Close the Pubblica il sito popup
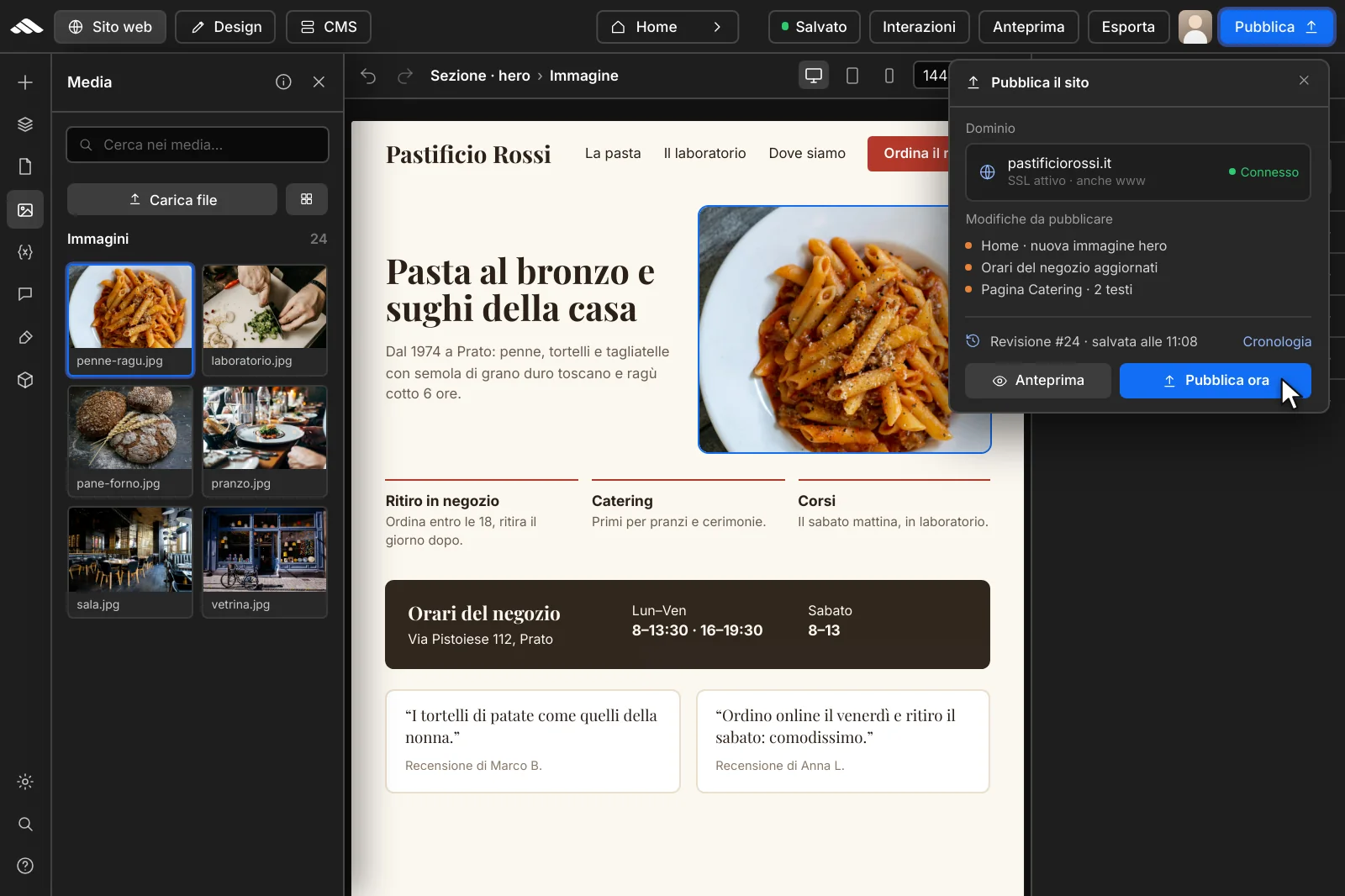Screen dimensions: 1345x896 click(x=1304, y=81)
